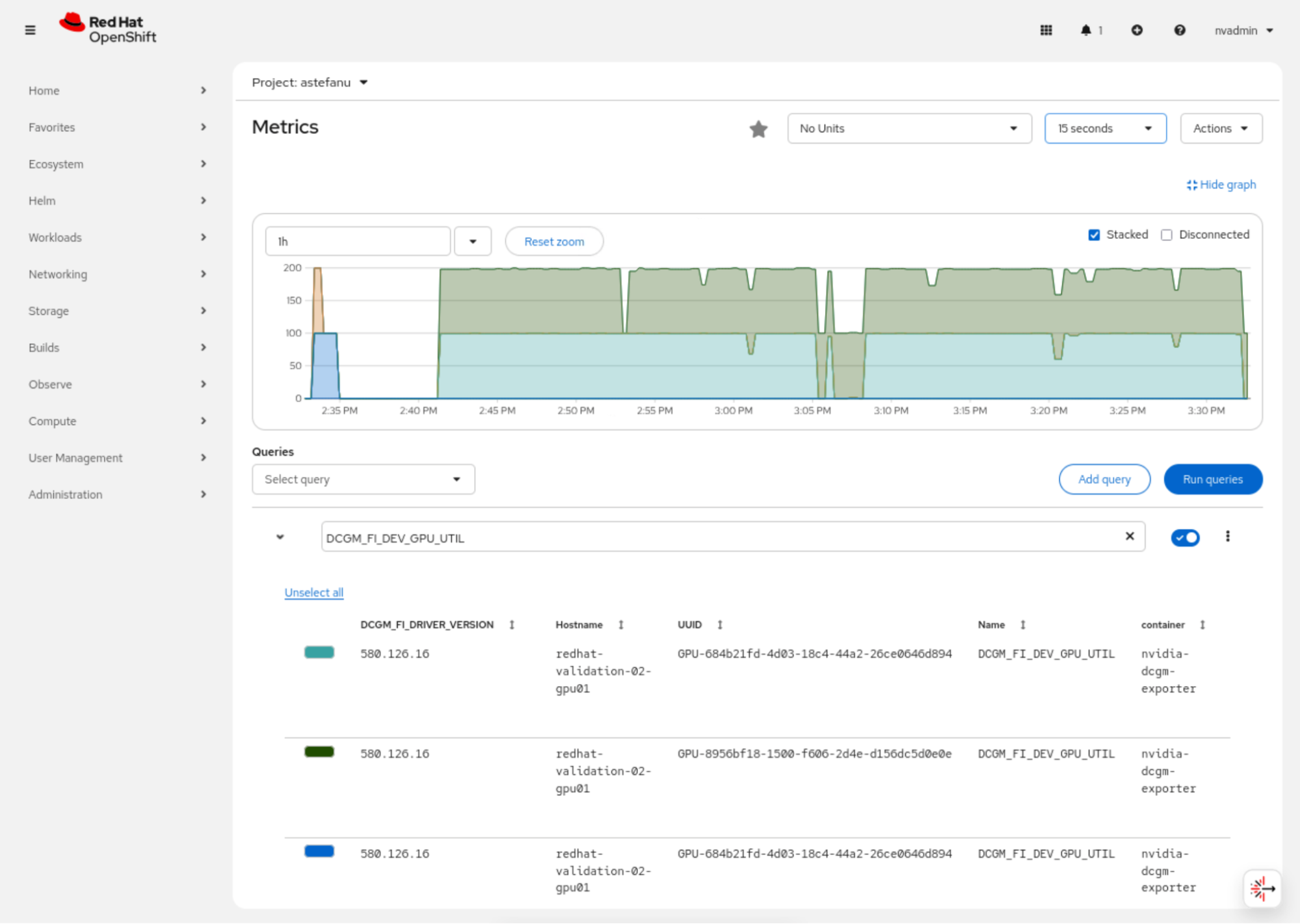Image resolution: width=1300 pixels, height=924 pixels.
Task: Click the Unselect all link
Action: click(313, 592)
